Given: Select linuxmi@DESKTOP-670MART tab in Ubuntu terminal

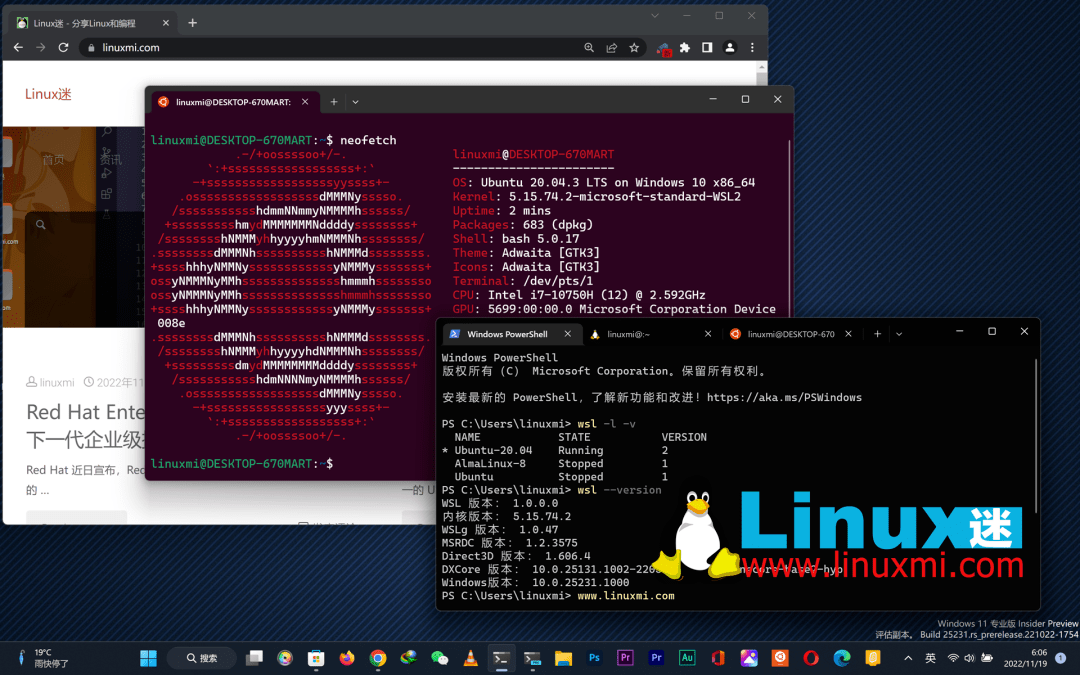Looking at the screenshot, I should [233, 102].
